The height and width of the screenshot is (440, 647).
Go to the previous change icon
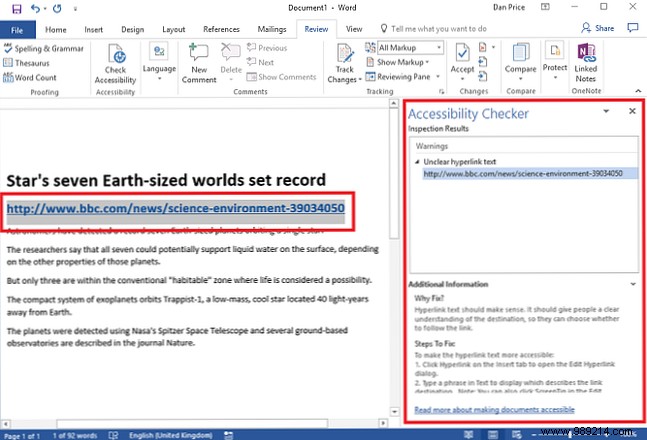tap(483, 62)
